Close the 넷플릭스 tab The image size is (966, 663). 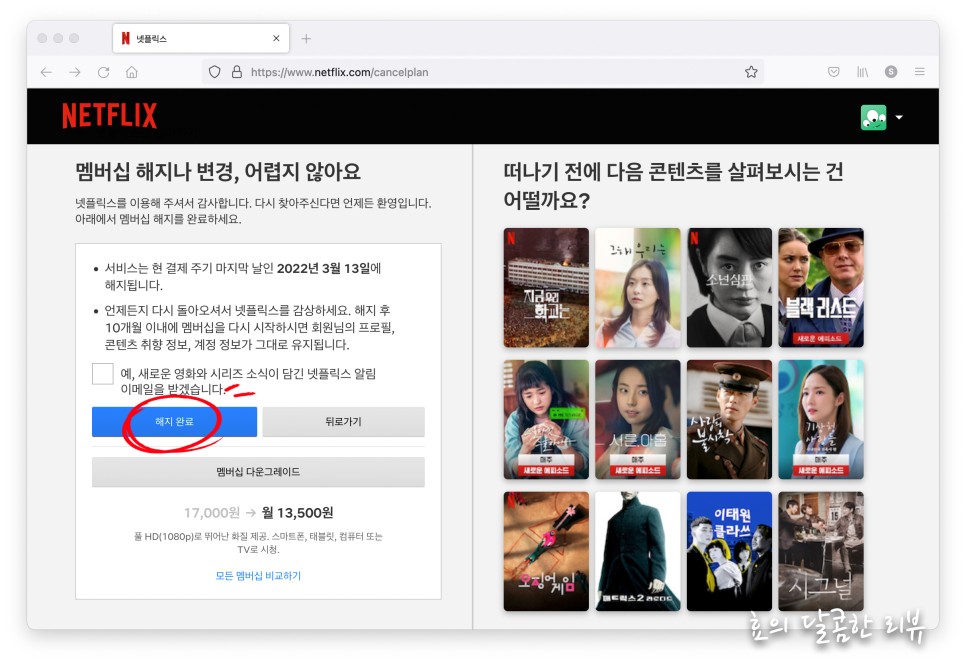pos(276,38)
